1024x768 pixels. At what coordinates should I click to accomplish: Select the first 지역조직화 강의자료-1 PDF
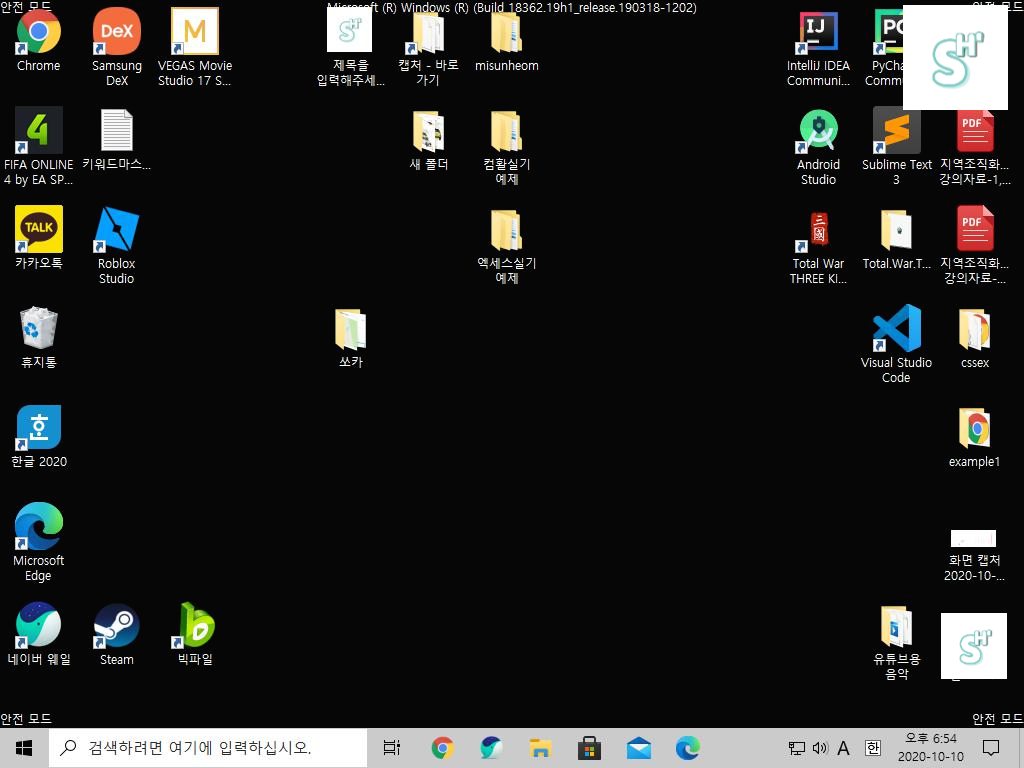[974, 146]
